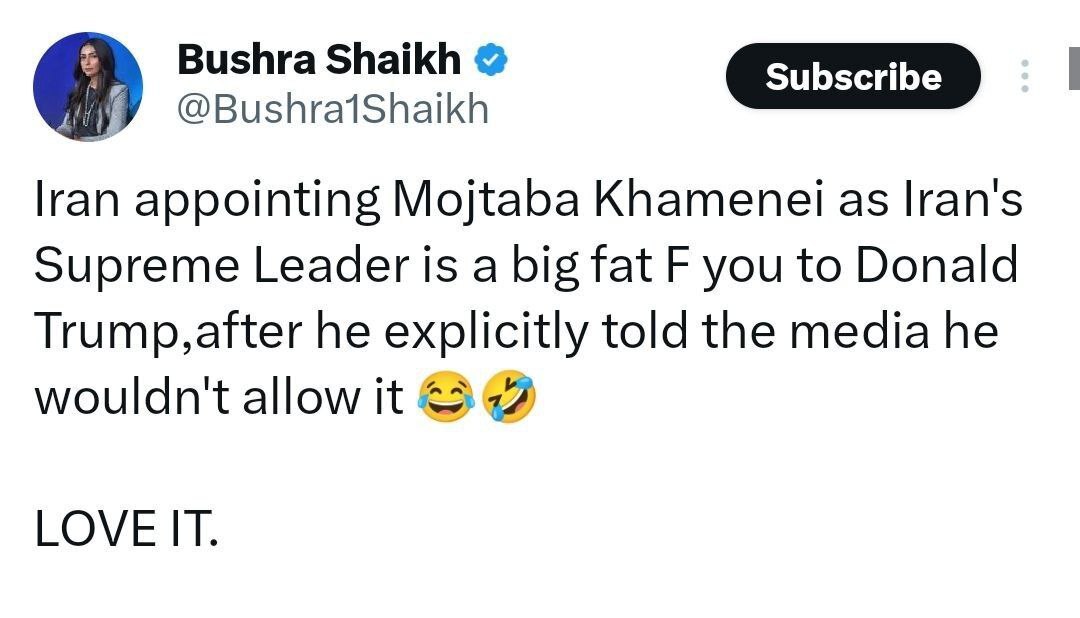Open the @Bushra1Shaikh handle link
The width and height of the screenshot is (1080, 618).
[332, 108]
